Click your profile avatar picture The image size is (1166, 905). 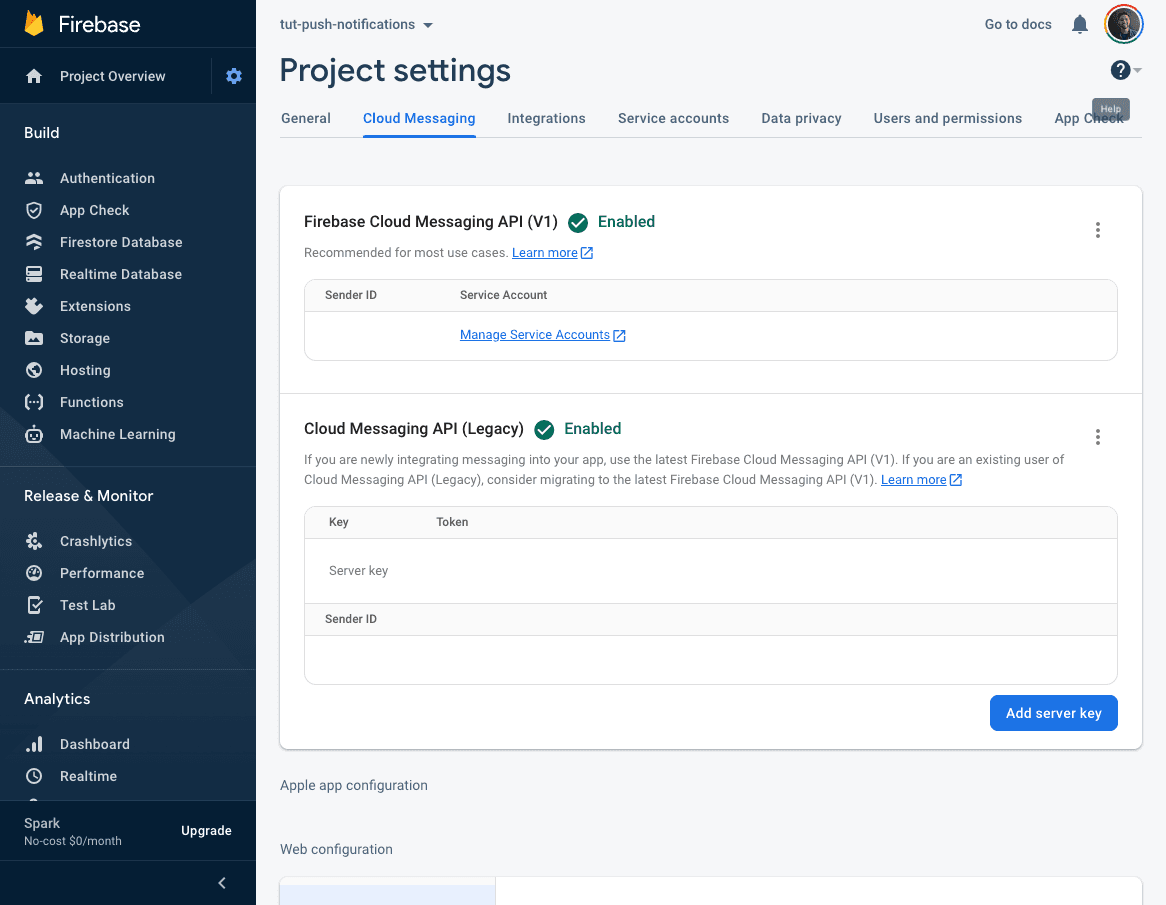tap(1123, 24)
